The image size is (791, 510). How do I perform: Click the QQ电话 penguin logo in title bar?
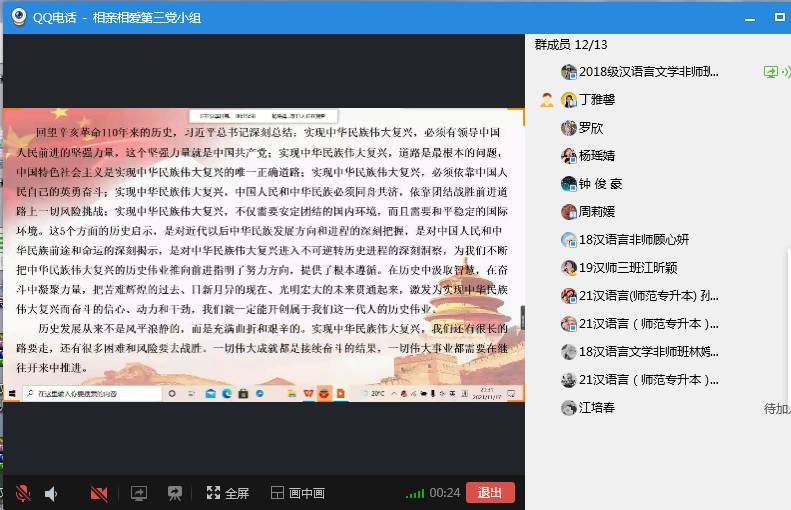[x=18, y=17]
